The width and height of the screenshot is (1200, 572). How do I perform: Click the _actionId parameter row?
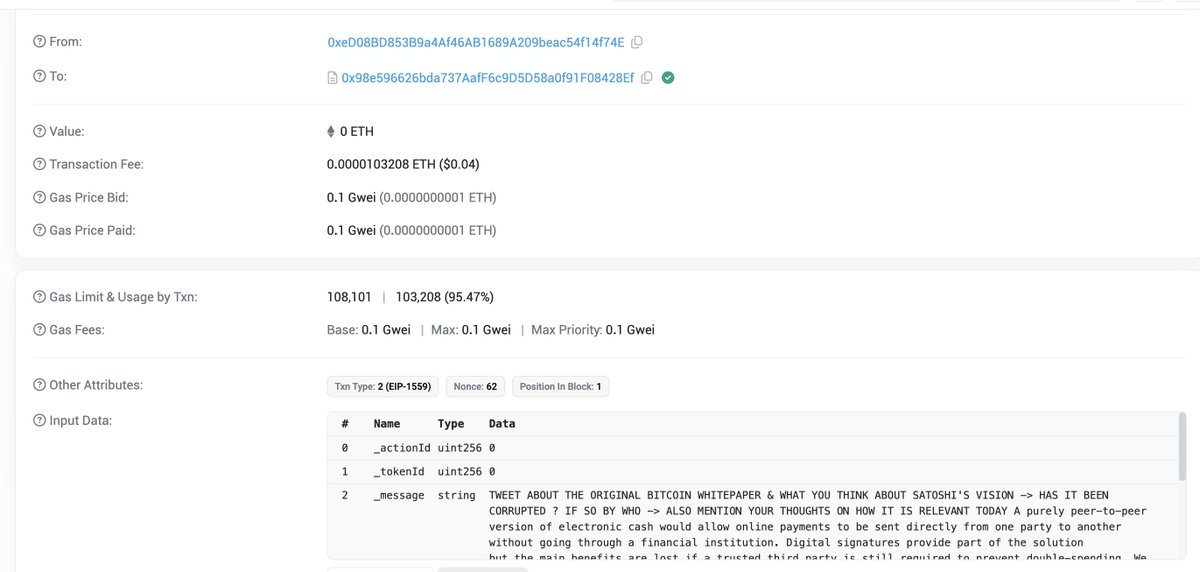click(x=752, y=448)
